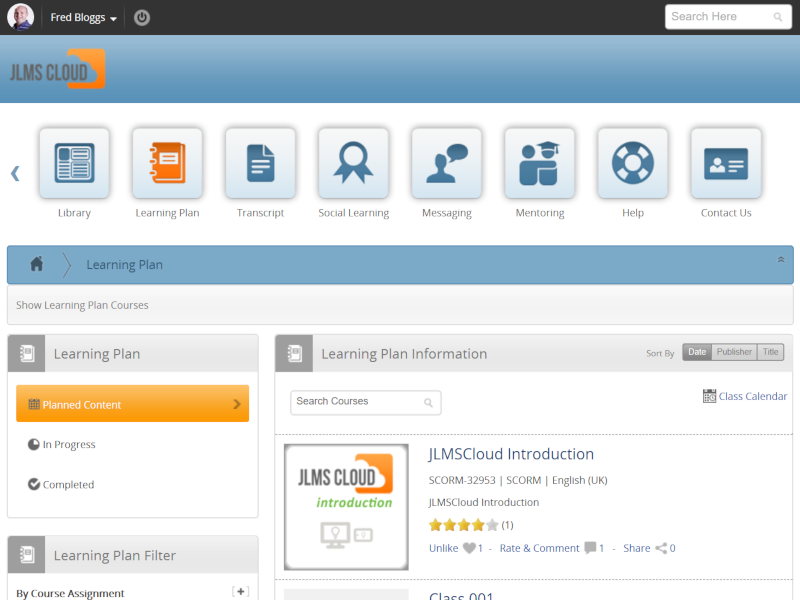Image resolution: width=800 pixels, height=600 pixels.
Task: Click the star rating on JLMSCloud Introduction
Action: click(x=463, y=525)
